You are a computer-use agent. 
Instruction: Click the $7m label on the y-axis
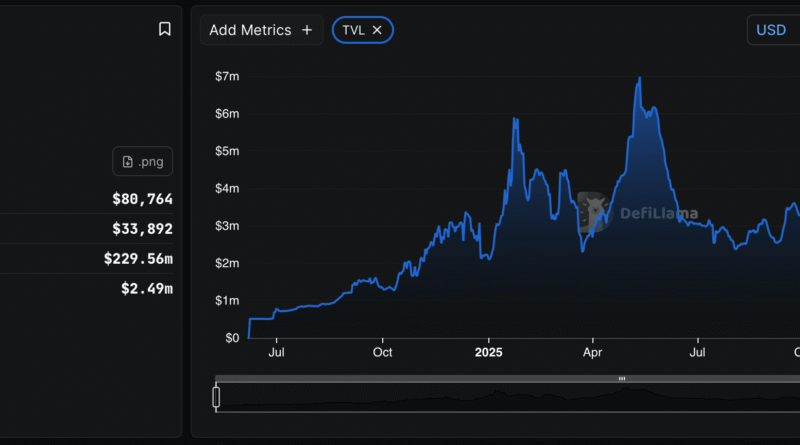(227, 76)
